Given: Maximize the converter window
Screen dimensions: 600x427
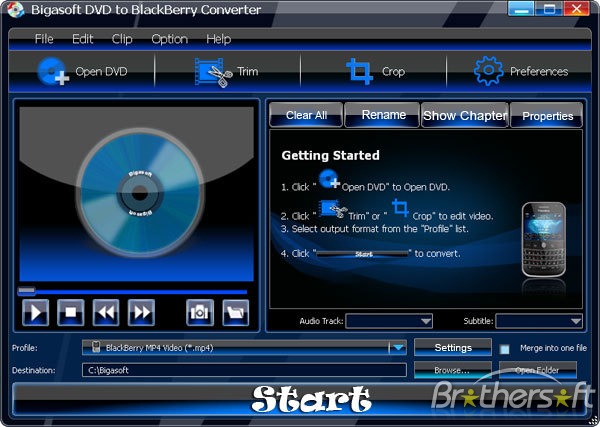Looking at the screenshot, I should (549, 8).
